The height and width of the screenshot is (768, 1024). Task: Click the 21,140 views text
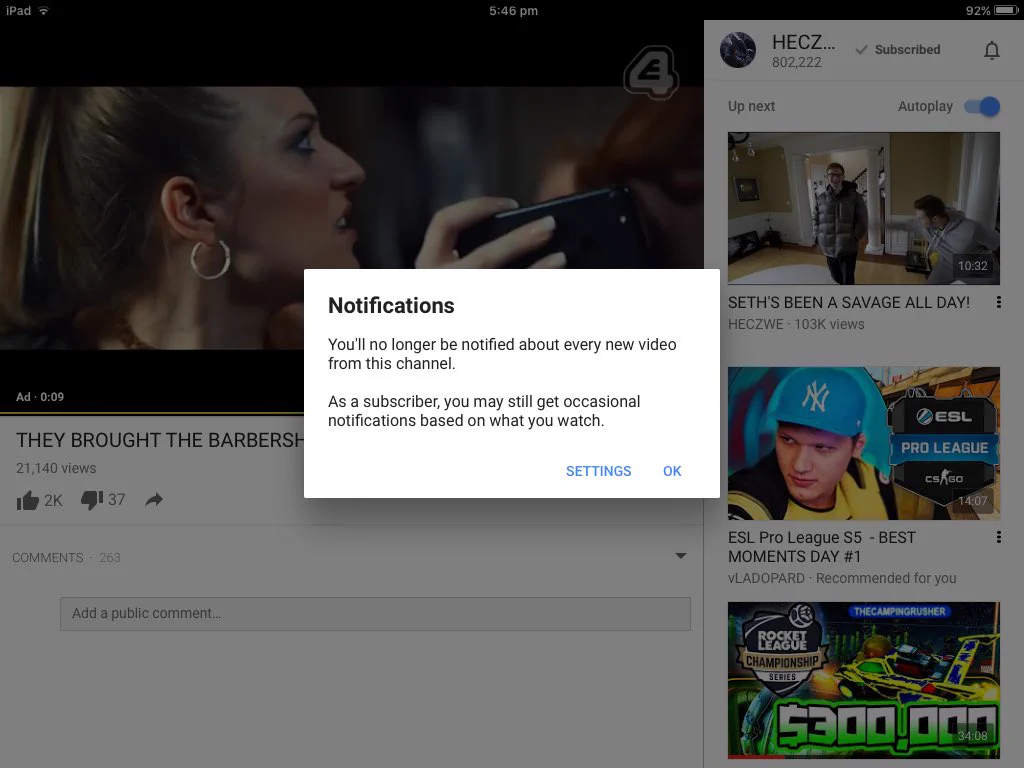[56, 468]
